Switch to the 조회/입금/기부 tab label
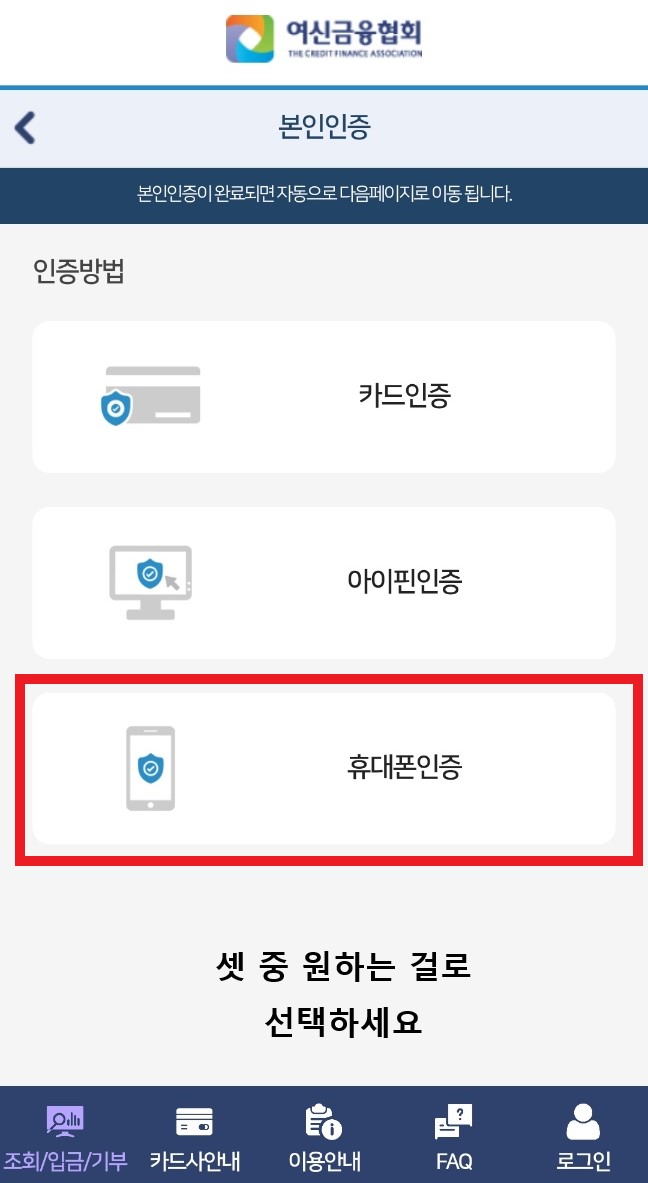This screenshot has height=1183, width=648. tap(65, 1160)
